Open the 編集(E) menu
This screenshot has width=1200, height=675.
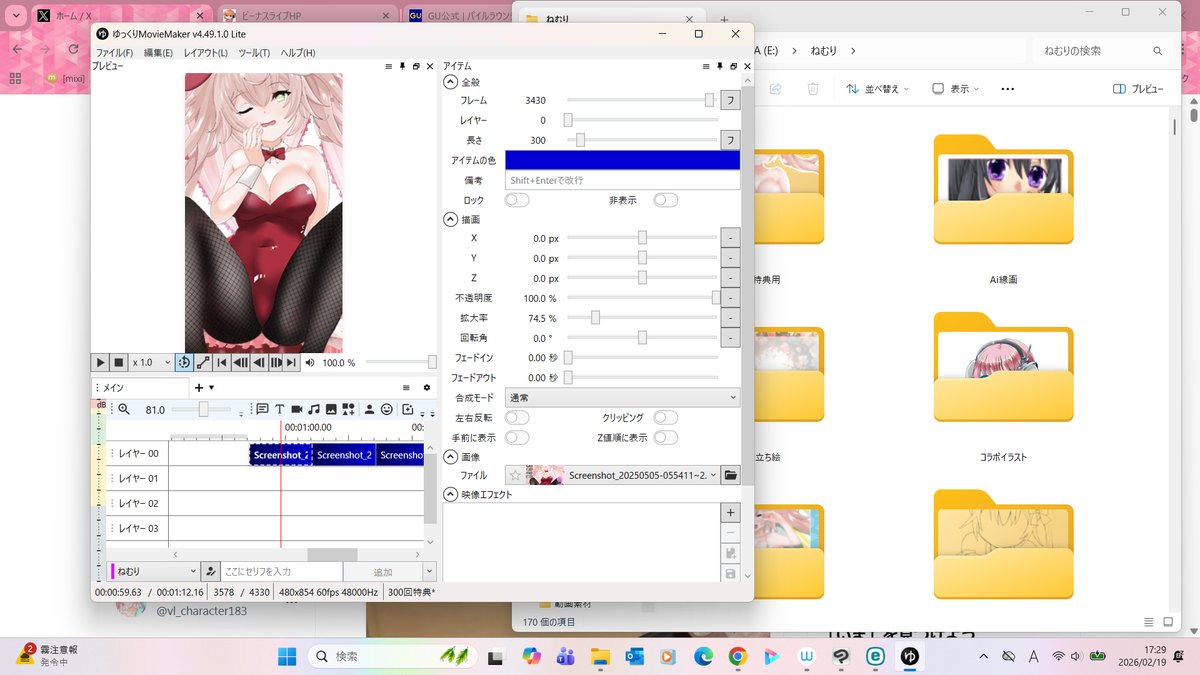pyautogui.click(x=158, y=52)
